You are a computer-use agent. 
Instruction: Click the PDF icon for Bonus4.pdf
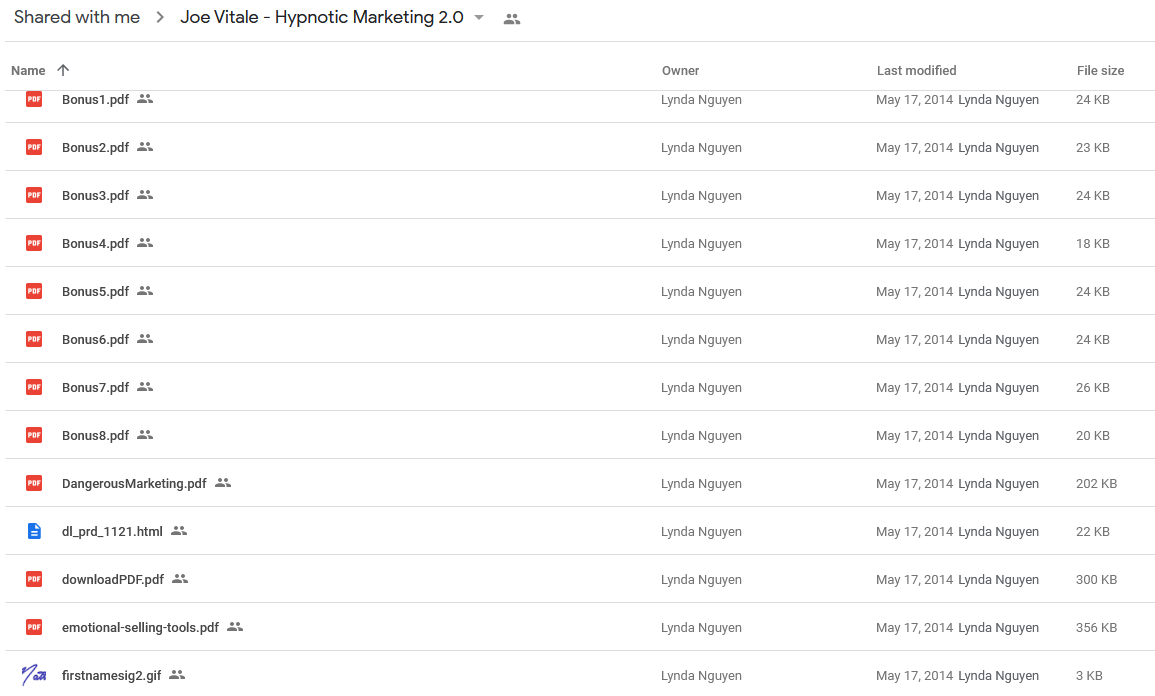coord(34,243)
